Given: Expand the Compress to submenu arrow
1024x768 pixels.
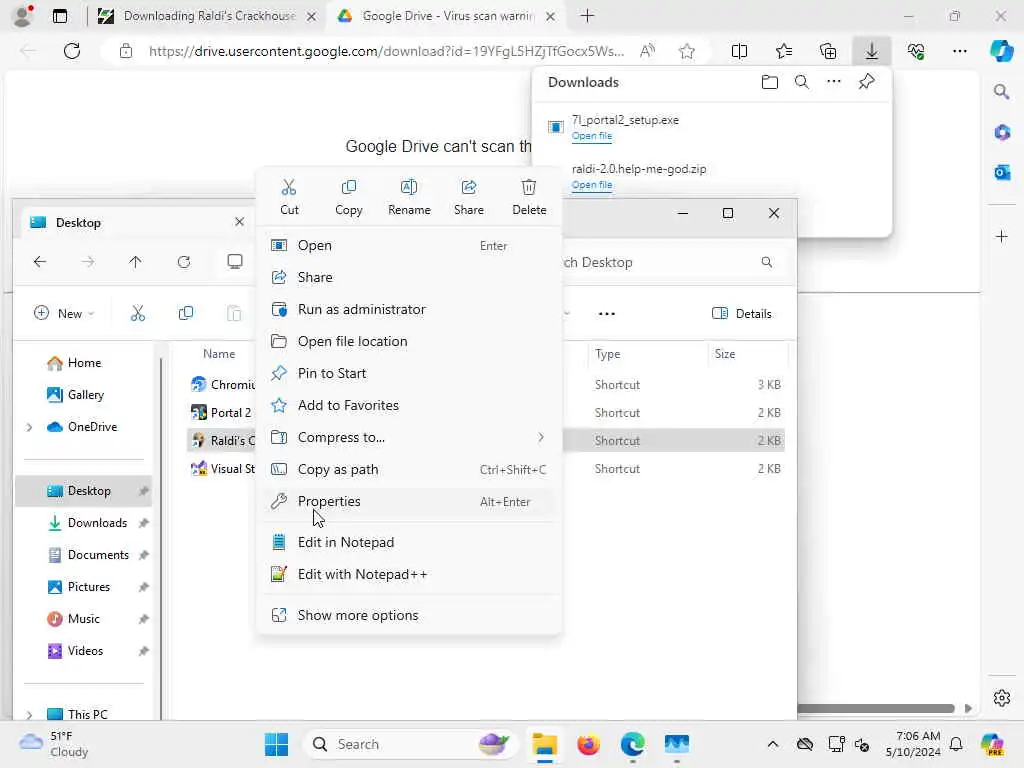Looking at the screenshot, I should click(541, 438).
